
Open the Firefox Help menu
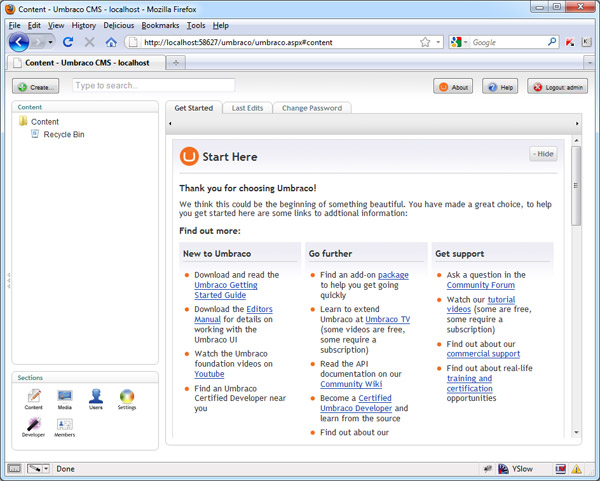click(x=221, y=25)
